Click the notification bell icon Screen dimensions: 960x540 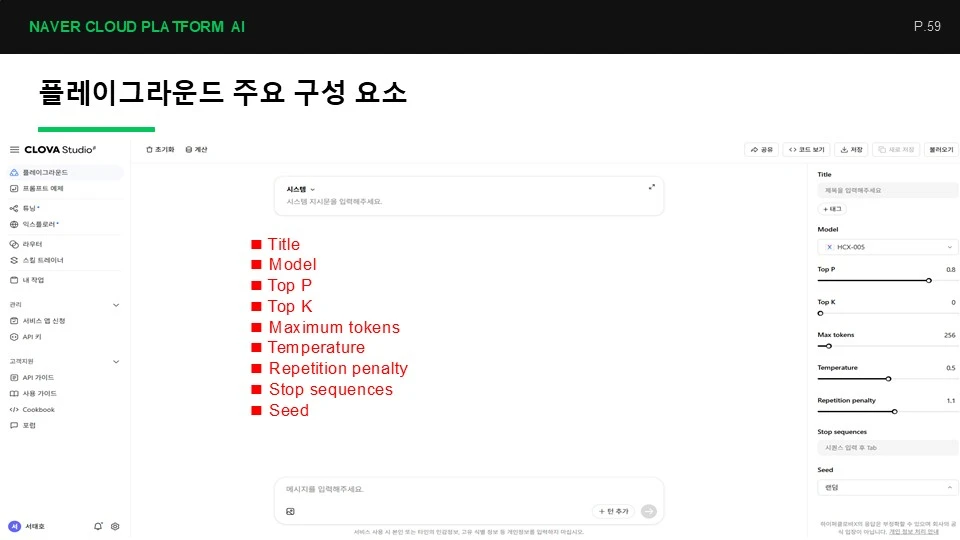pos(98,526)
